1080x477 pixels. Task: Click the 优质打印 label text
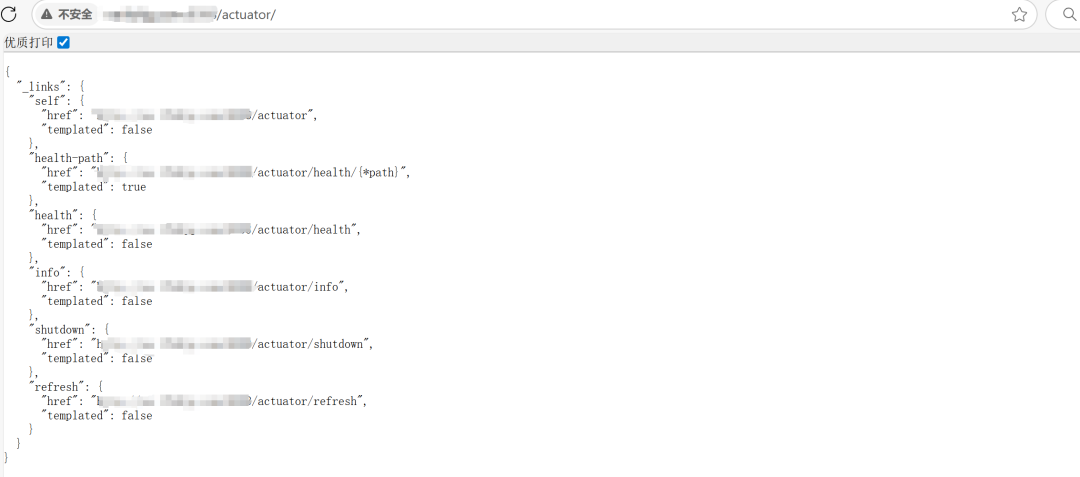[28, 43]
